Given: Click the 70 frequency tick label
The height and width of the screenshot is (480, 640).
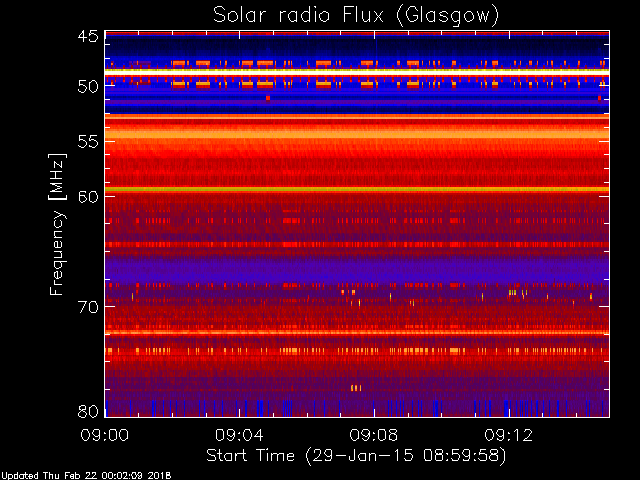Looking at the screenshot, I should coord(88,307).
